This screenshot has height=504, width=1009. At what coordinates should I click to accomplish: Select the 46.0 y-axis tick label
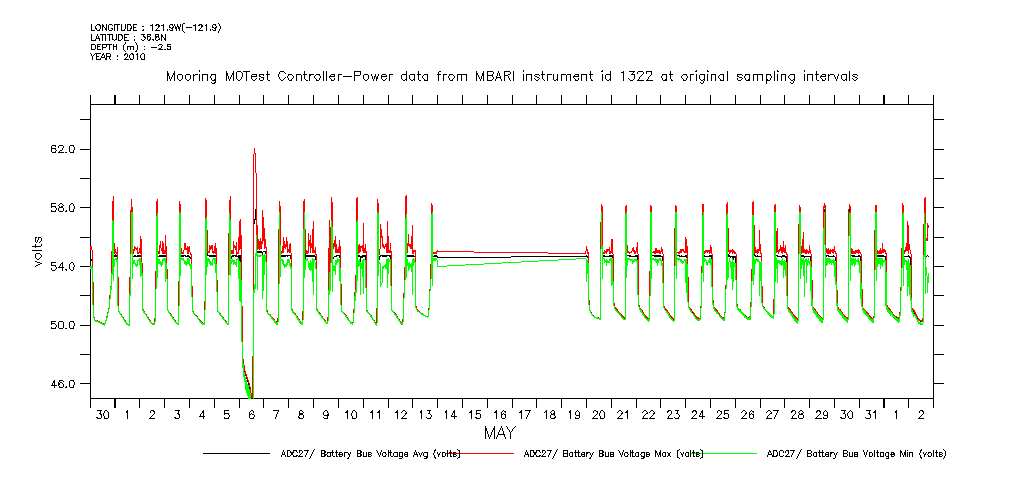click(x=64, y=384)
